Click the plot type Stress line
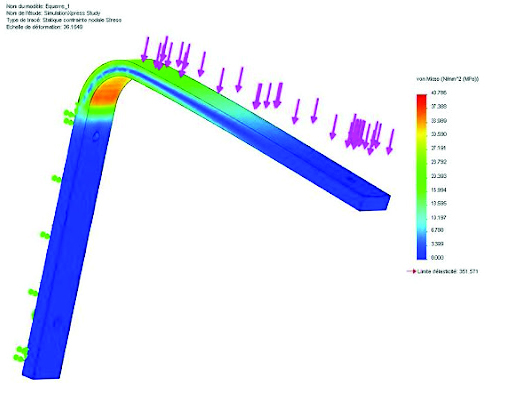The image size is (510, 396). [x=64, y=20]
